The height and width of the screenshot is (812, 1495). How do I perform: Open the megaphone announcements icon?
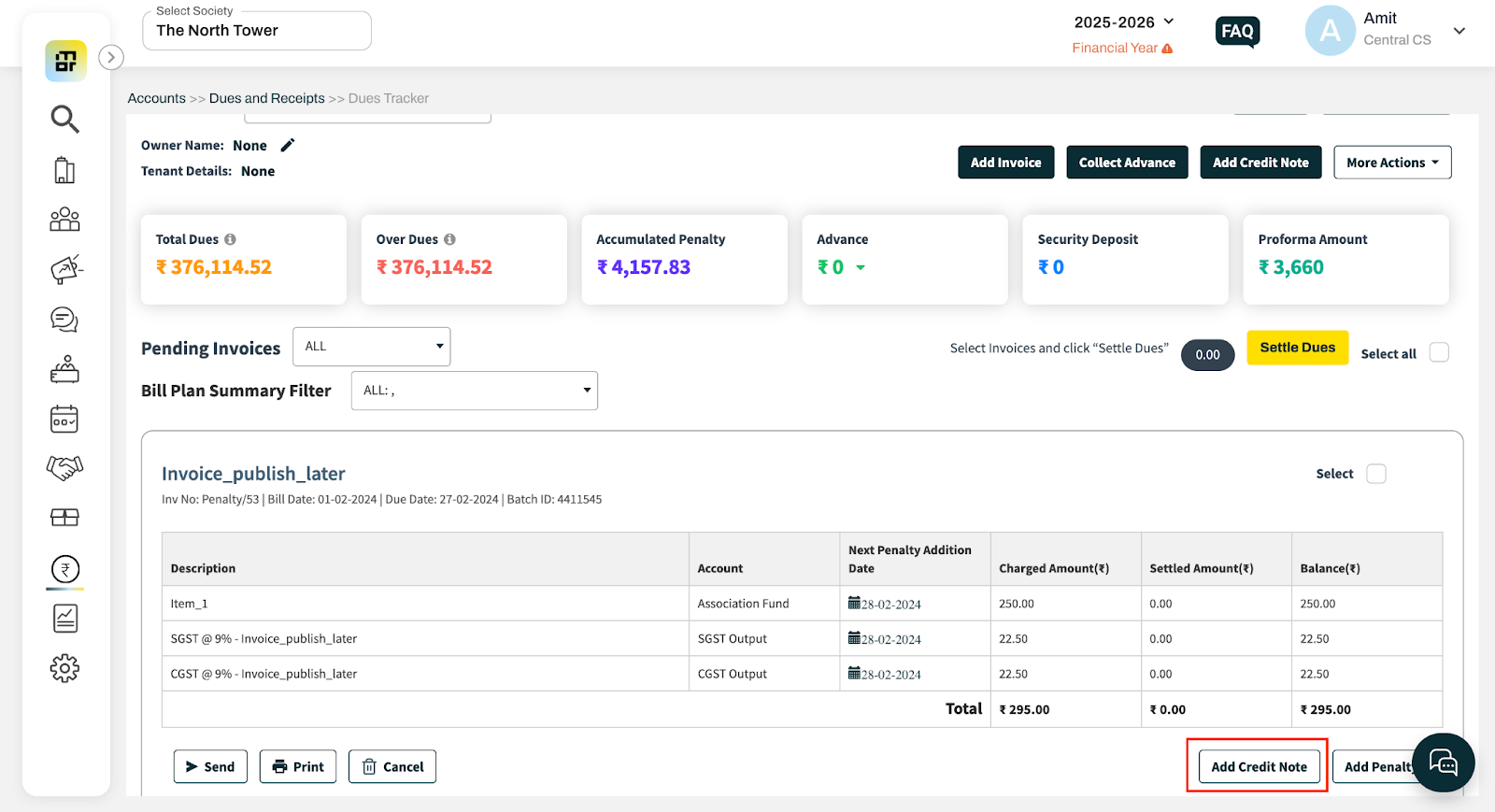(x=65, y=269)
